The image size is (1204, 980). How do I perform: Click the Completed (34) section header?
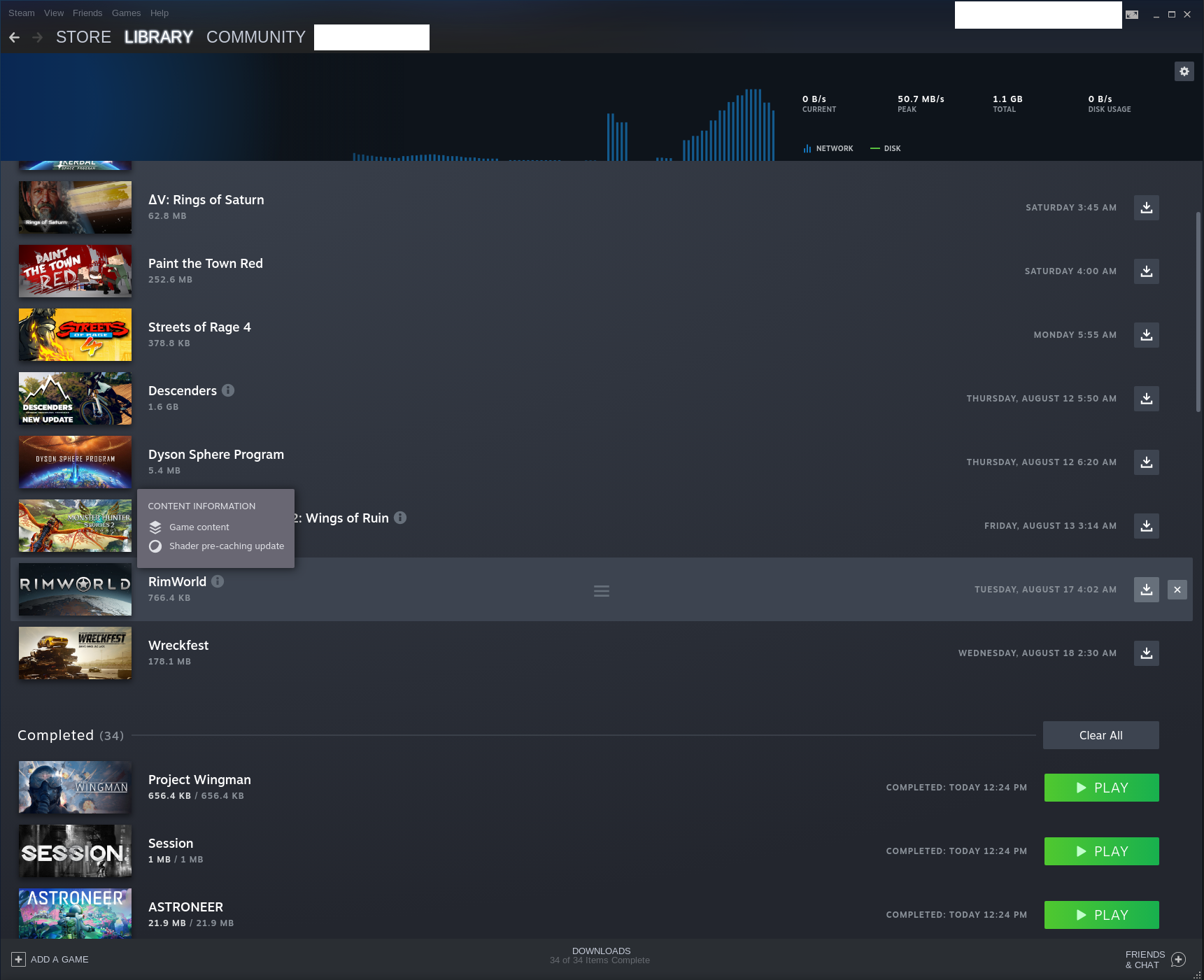click(71, 735)
